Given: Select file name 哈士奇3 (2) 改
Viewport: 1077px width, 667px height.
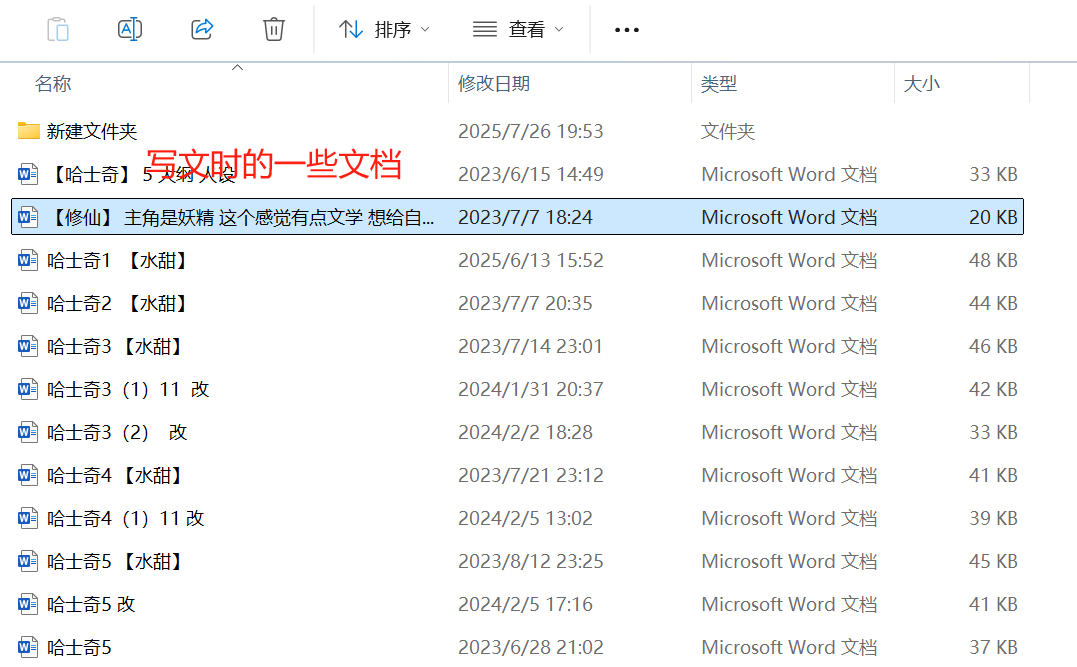Looking at the screenshot, I should [x=117, y=433].
